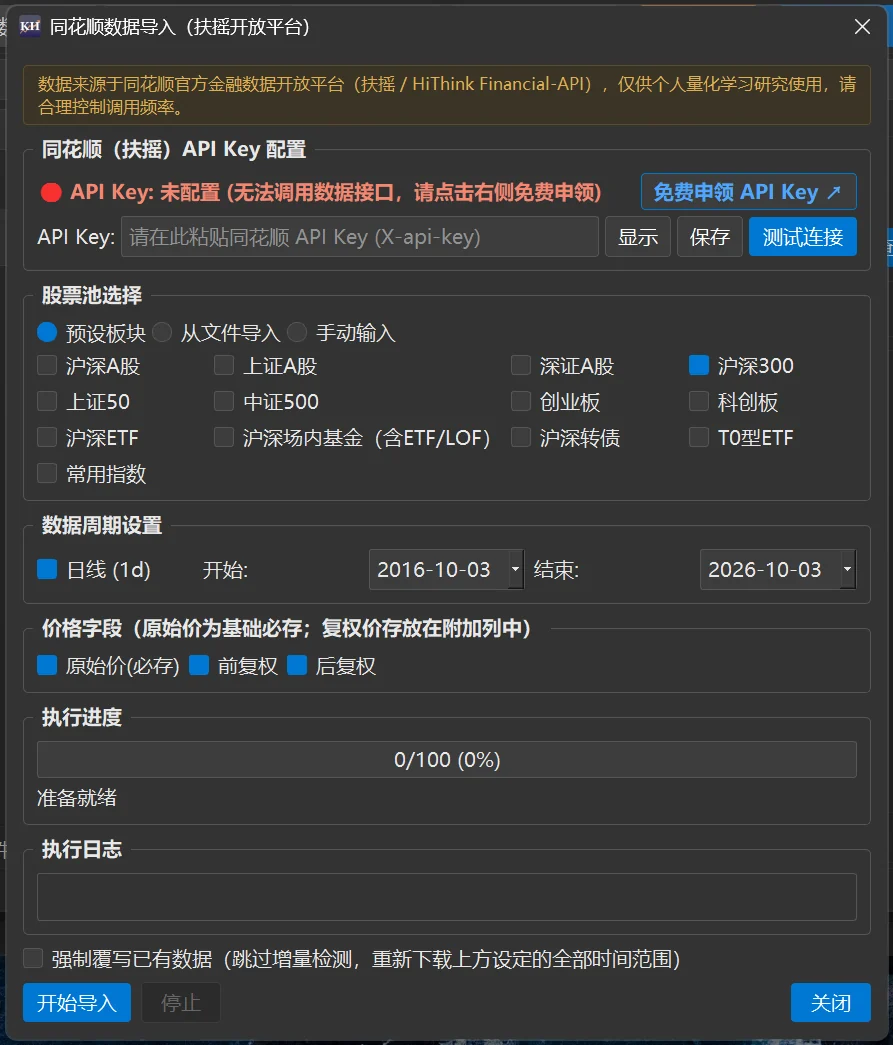Open the 开始 date dropdown arrow

[x=515, y=569]
